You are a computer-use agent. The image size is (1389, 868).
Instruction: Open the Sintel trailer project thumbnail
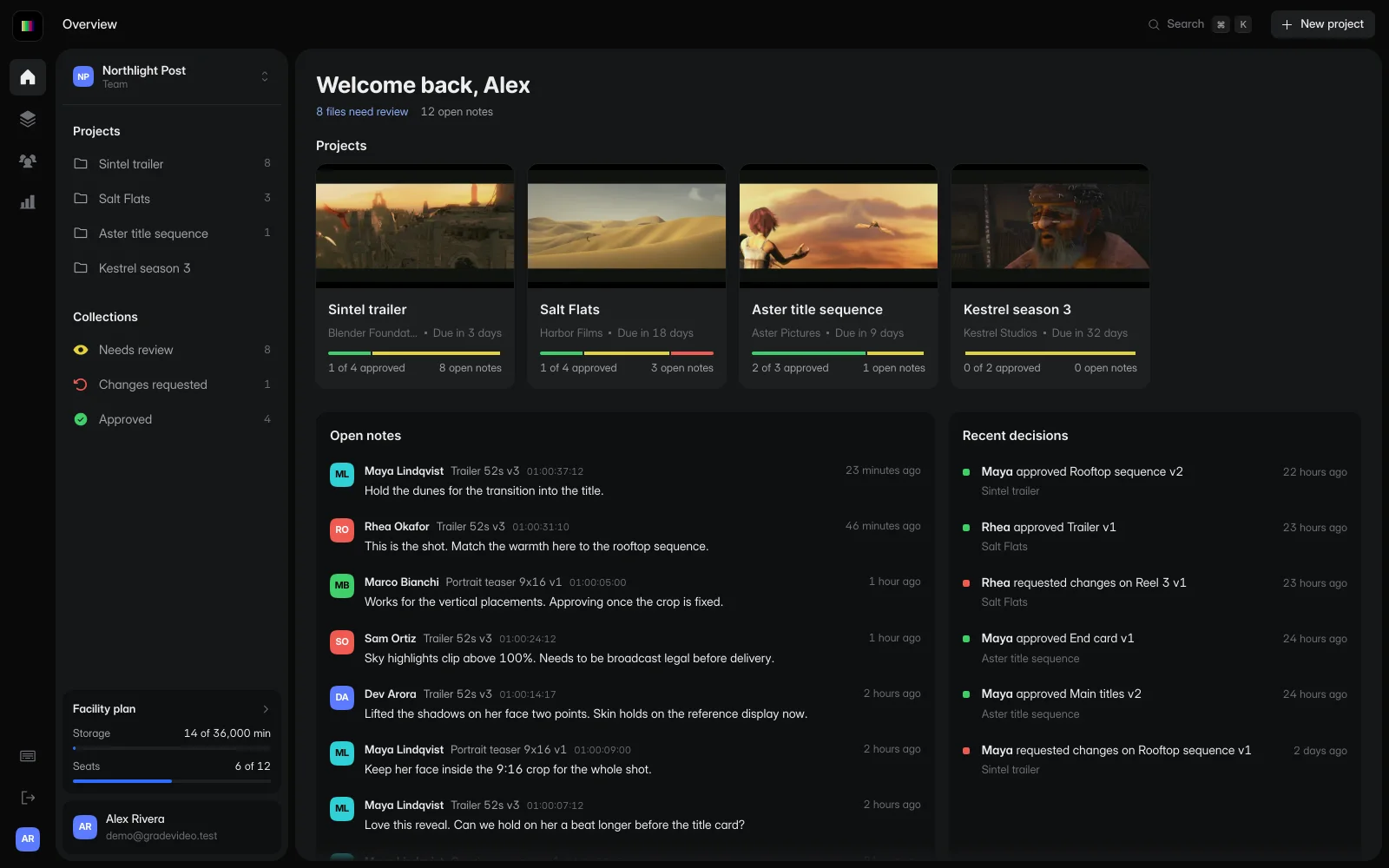[x=415, y=226]
